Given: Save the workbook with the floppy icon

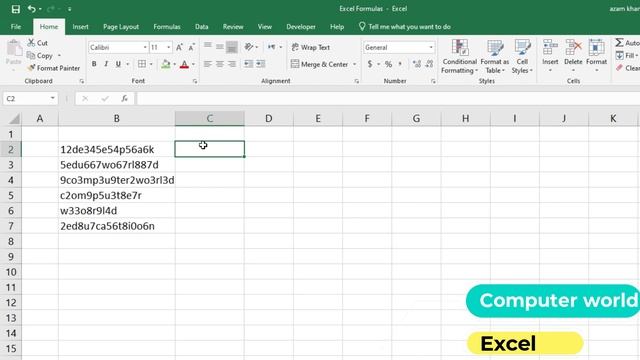Looking at the screenshot, I should point(16,9).
